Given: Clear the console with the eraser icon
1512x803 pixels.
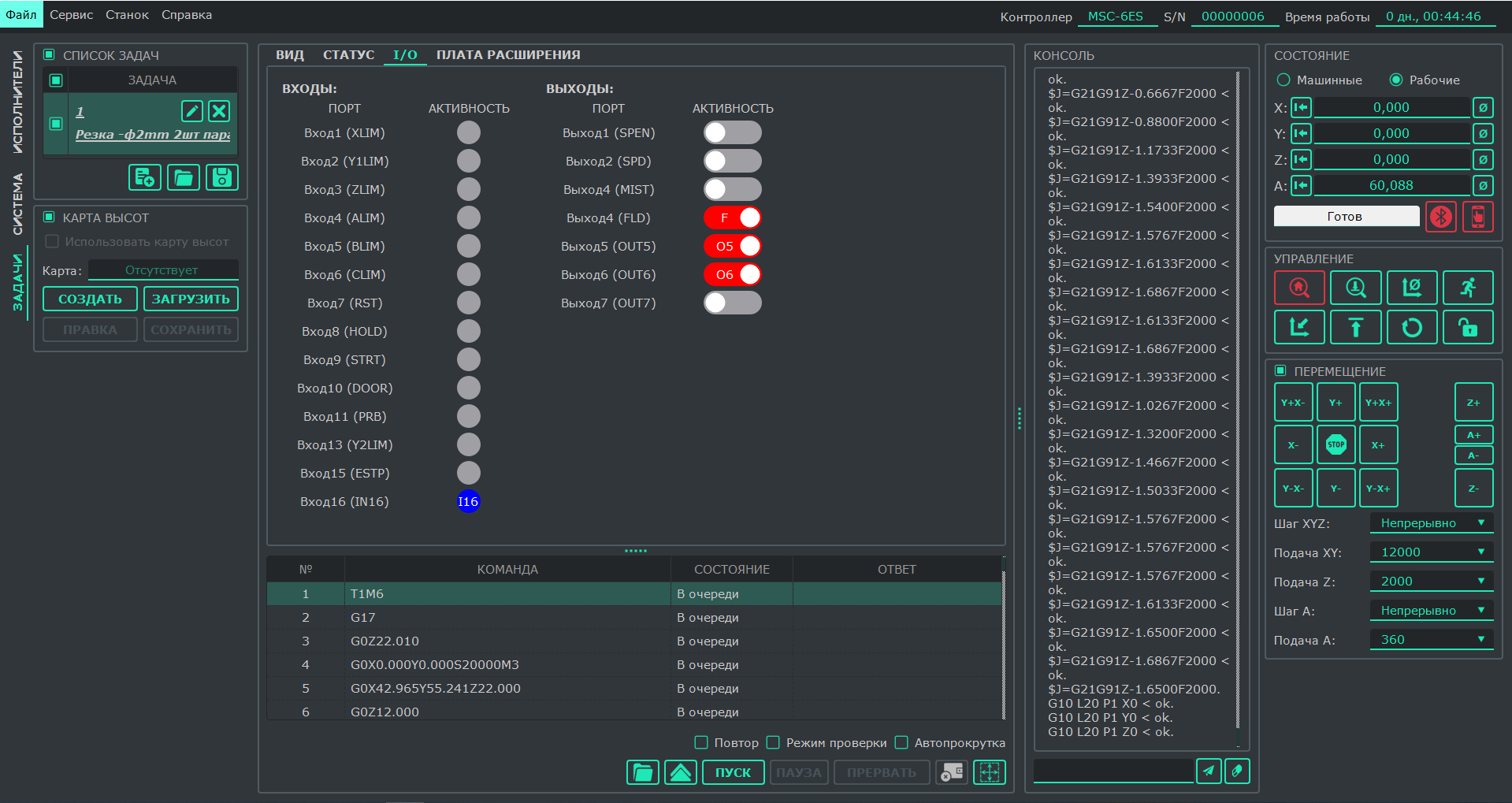Looking at the screenshot, I should click(1237, 771).
